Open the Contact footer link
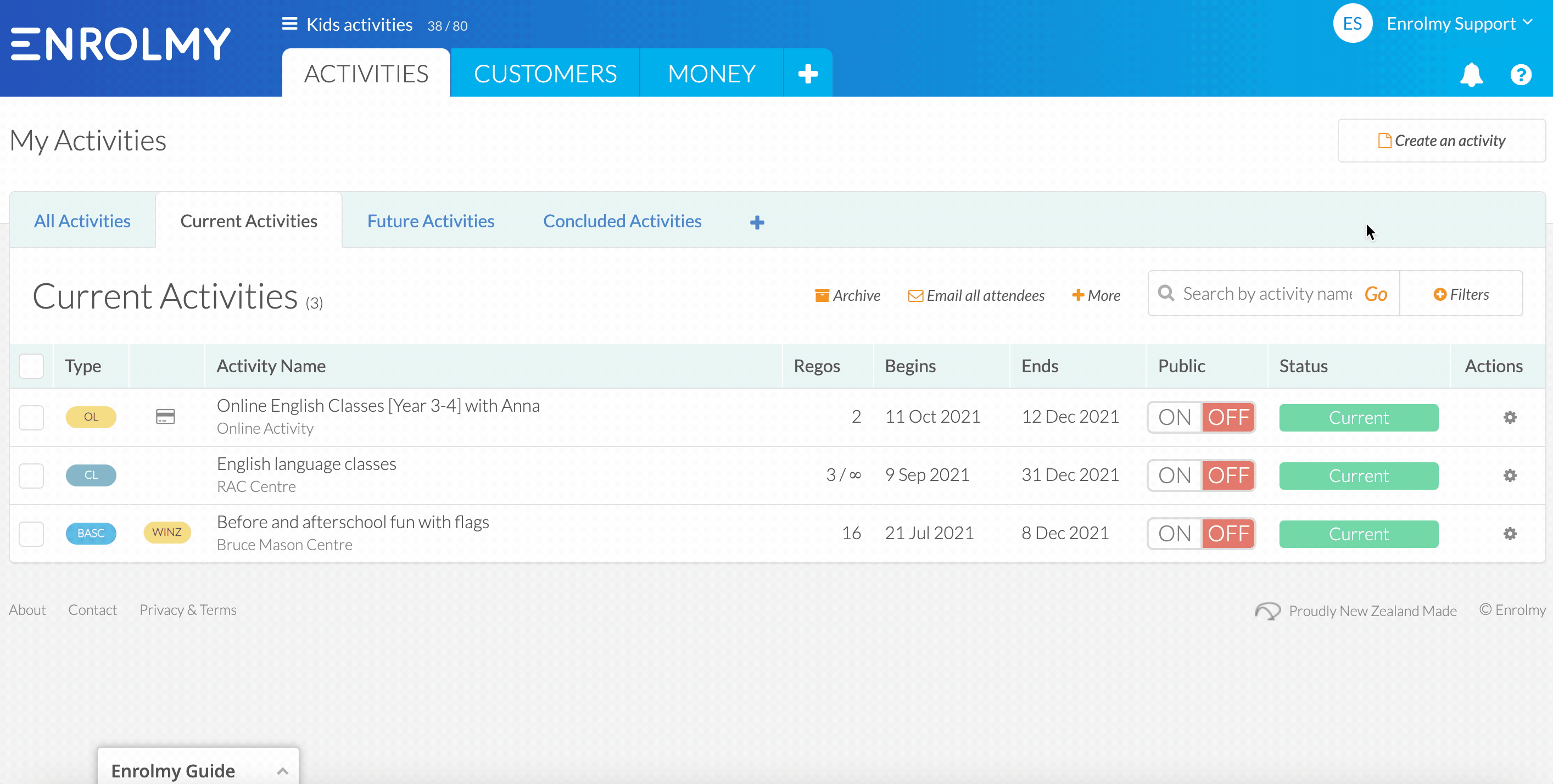 coord(92,610)
